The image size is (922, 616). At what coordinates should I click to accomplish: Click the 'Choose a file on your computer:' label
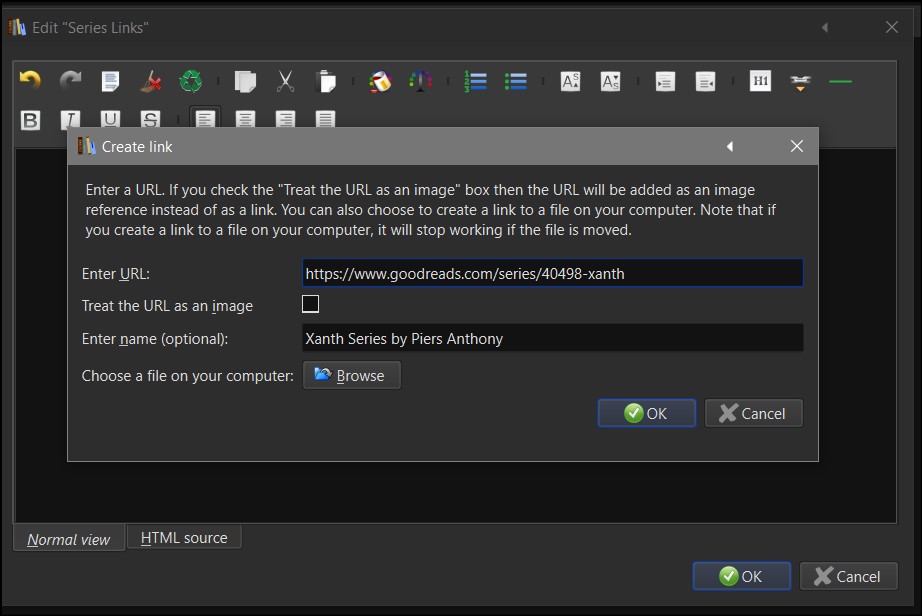pos(188,376)
